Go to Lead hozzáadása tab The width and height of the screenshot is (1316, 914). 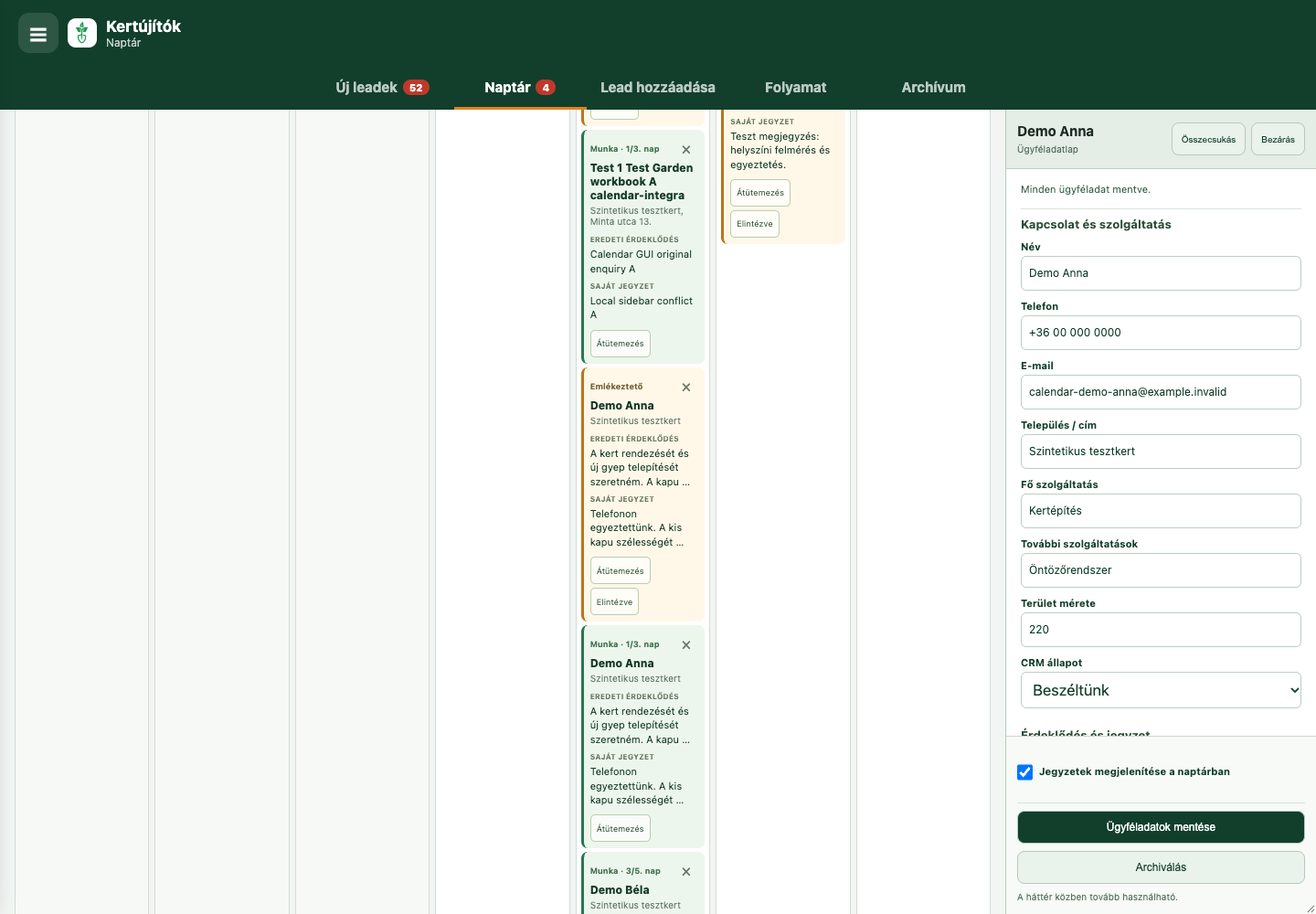[658, 88]
